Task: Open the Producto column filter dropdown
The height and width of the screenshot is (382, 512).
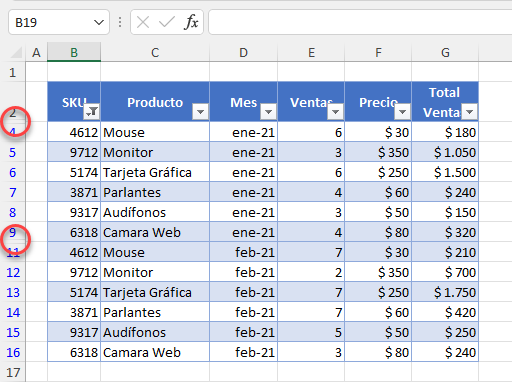Action: coord(200,111)
